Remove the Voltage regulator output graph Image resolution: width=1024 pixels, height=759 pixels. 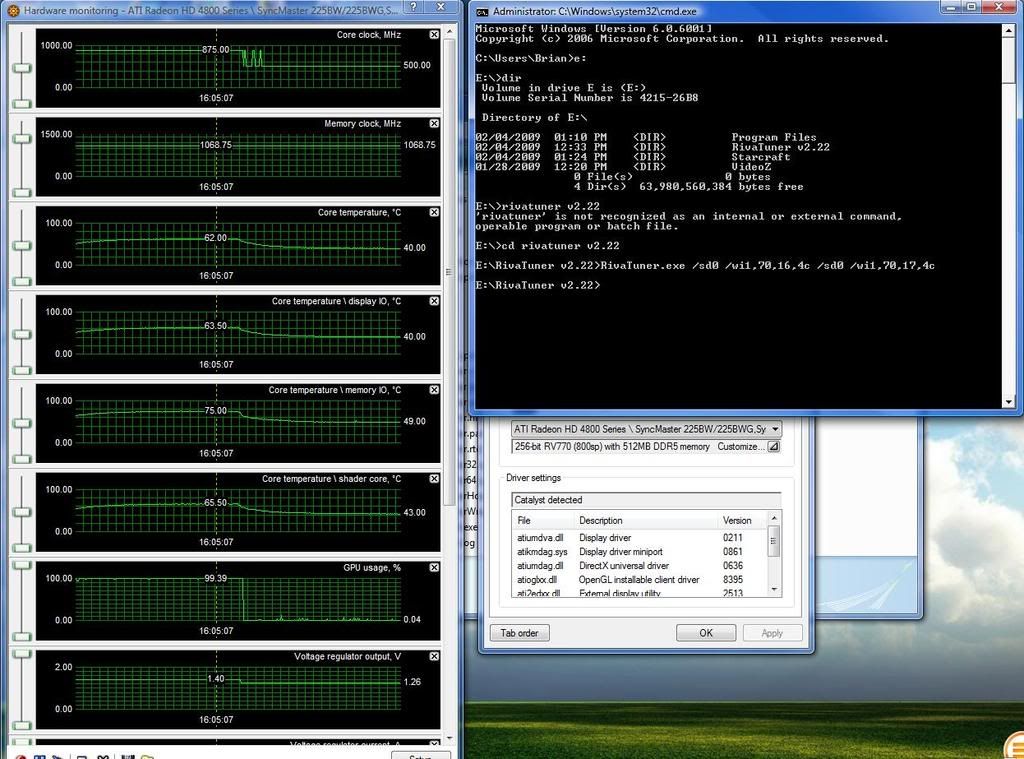pos(434,657)
